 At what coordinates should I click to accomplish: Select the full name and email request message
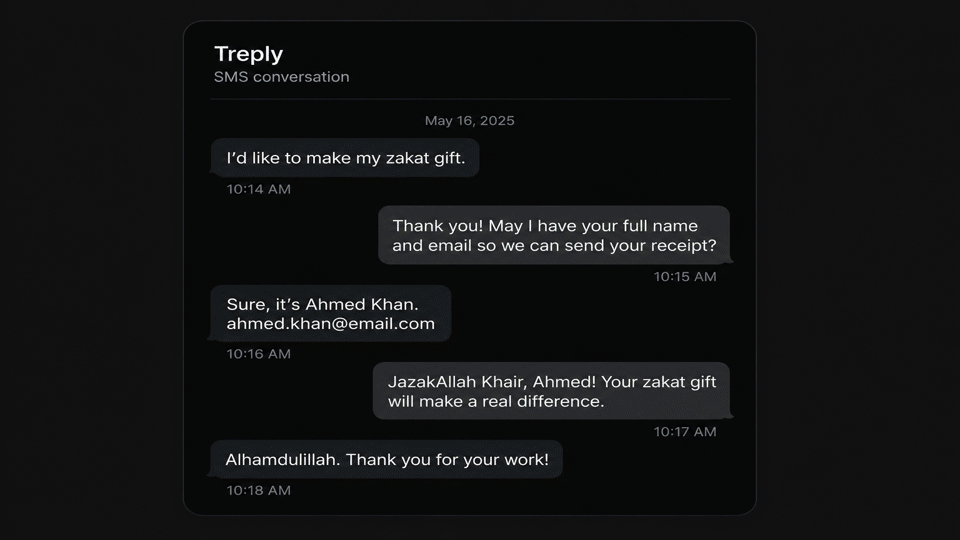(554, 235)
